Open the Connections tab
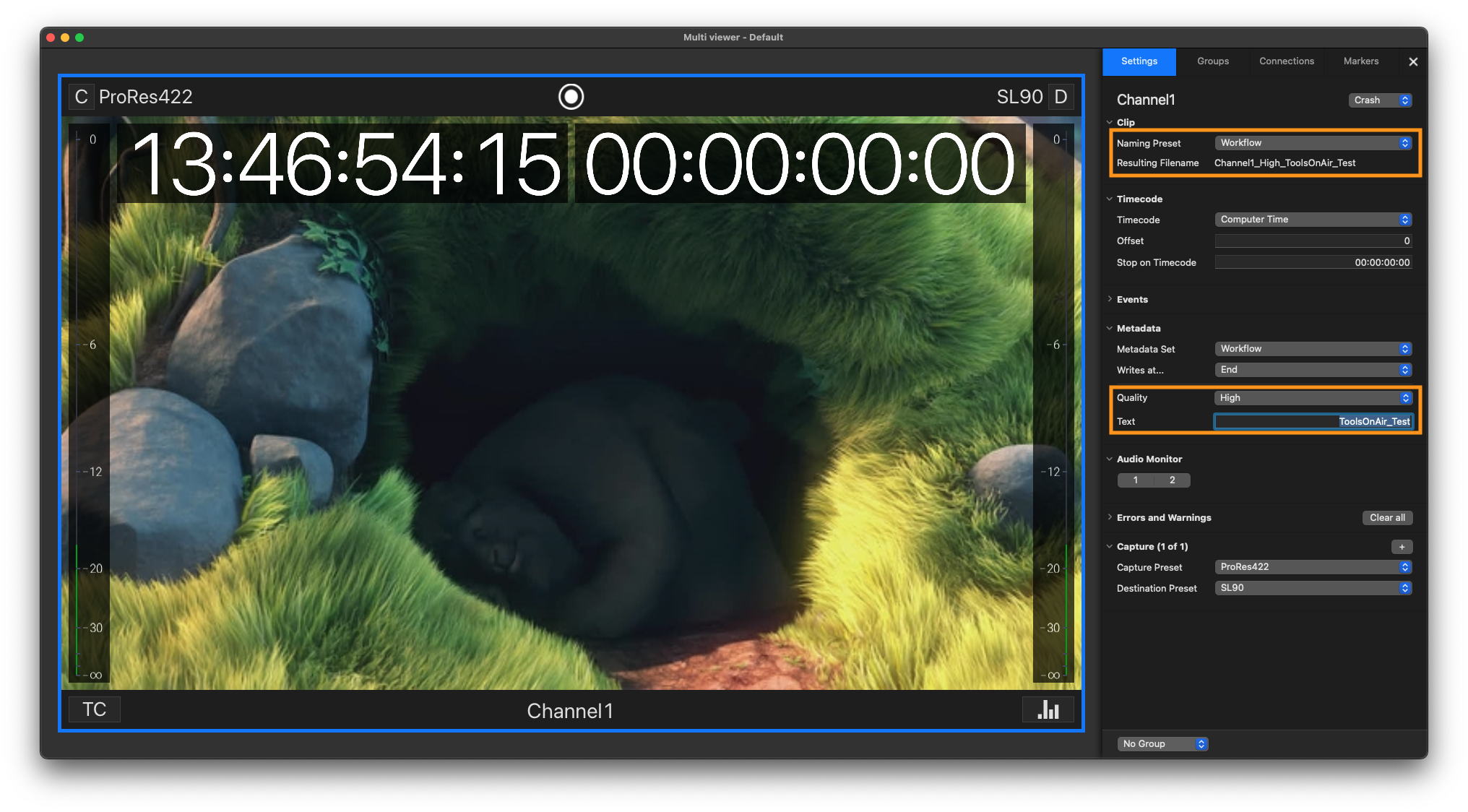Image resolution: width=1468 pixels, height=812 pixels. tap(1287, 61)
